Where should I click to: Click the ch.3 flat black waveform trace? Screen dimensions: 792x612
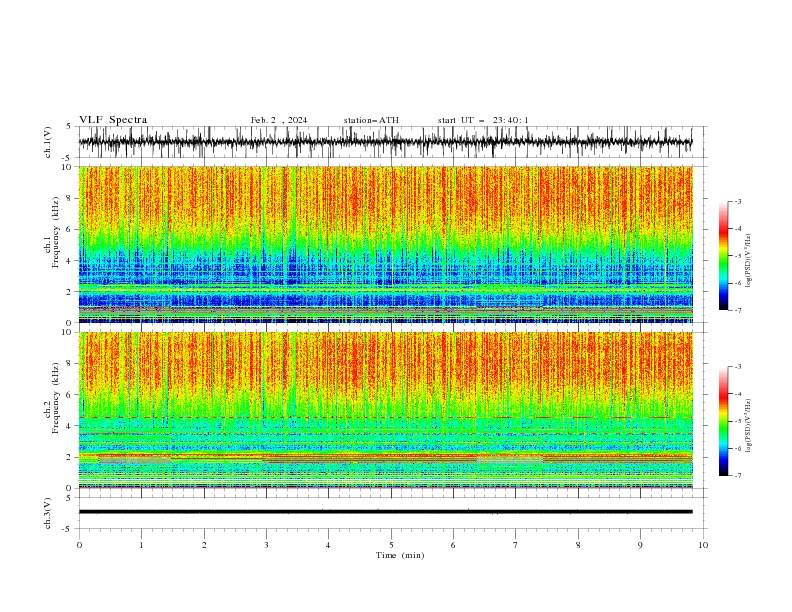tap(385, 512)
